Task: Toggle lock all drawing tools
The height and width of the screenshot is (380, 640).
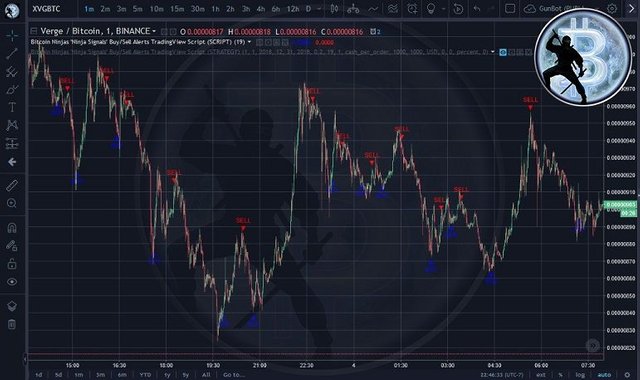Action: 12,264
